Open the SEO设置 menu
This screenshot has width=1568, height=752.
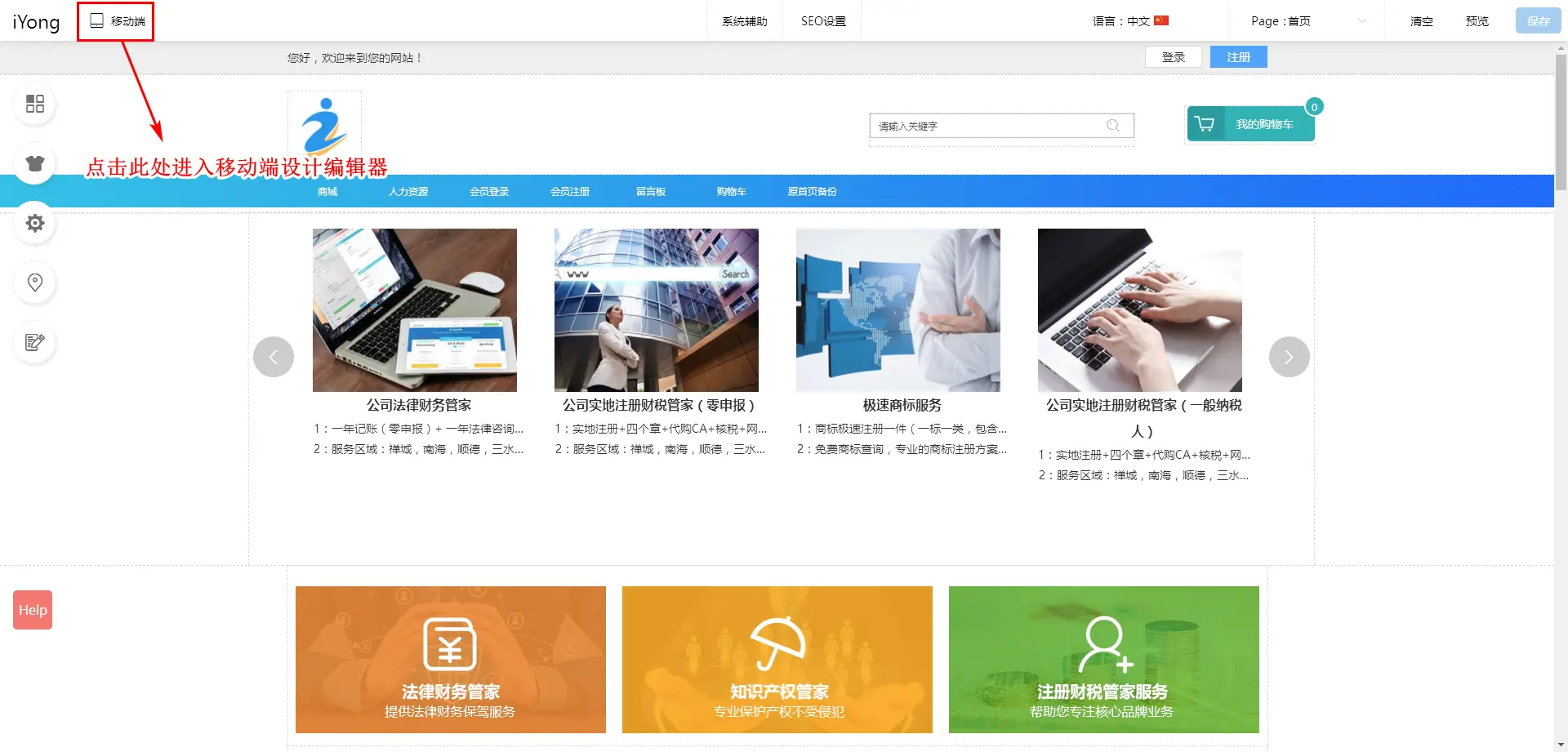(823, 21)
